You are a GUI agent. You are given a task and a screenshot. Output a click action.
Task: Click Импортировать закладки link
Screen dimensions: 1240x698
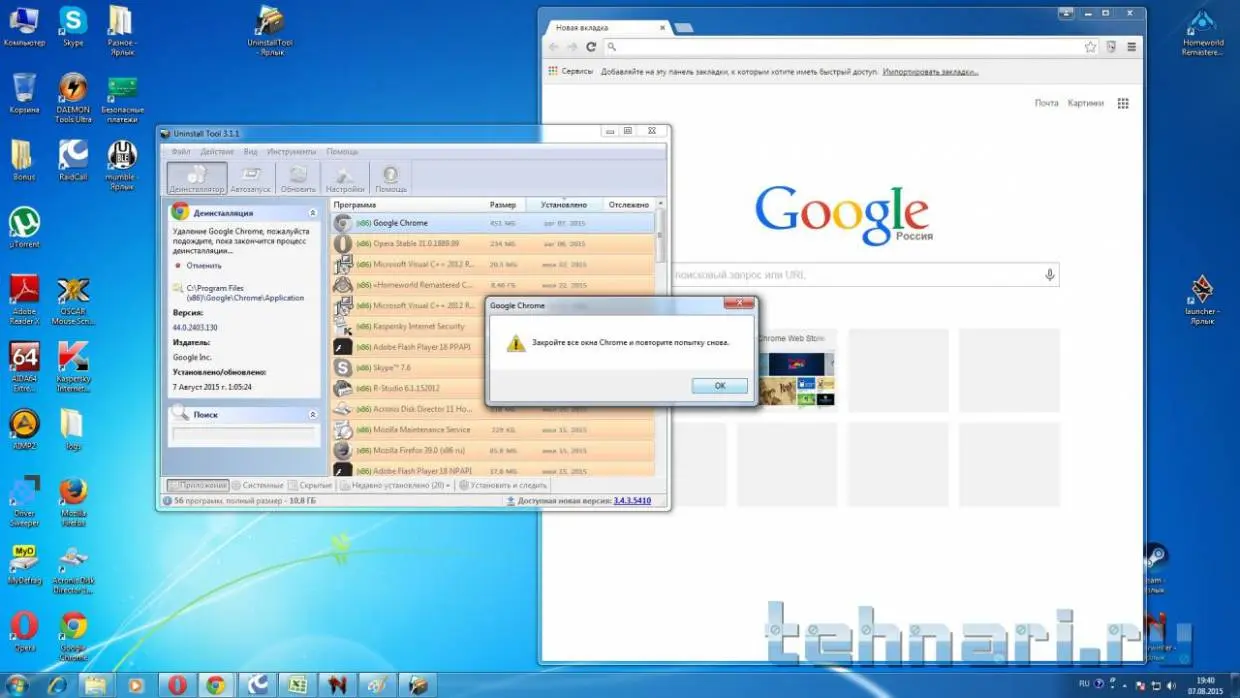coord(930,72)
